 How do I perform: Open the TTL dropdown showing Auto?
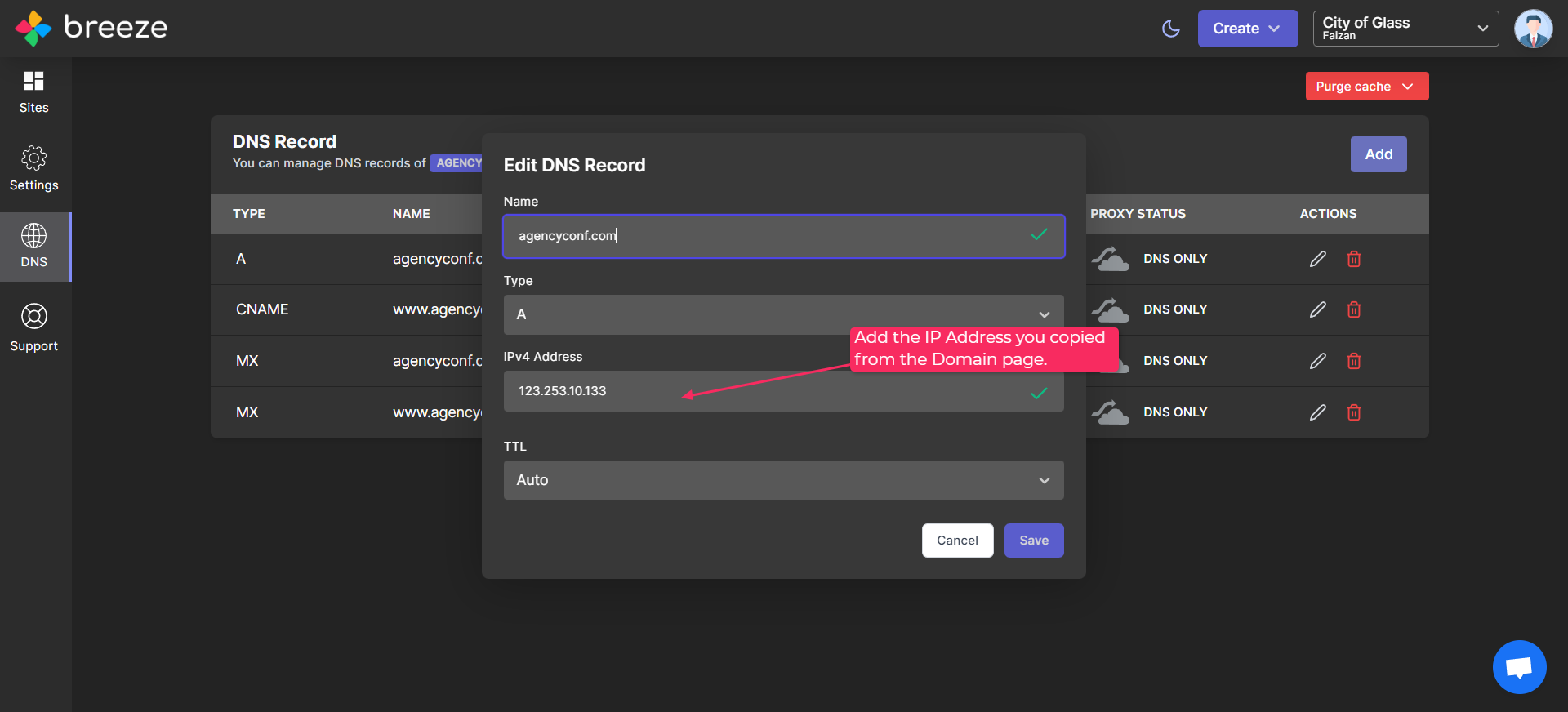coord(783,480)
